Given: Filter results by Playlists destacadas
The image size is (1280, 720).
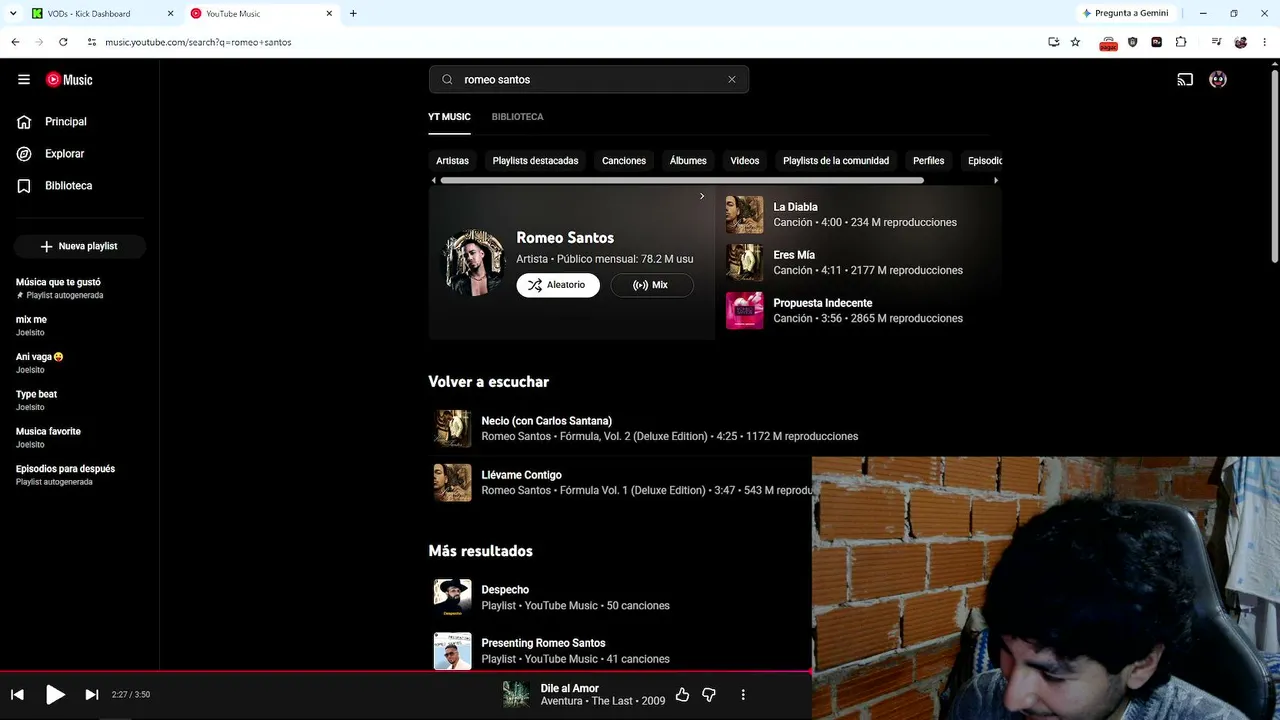Looking at the screenshot, I should [x=535, y=161].
